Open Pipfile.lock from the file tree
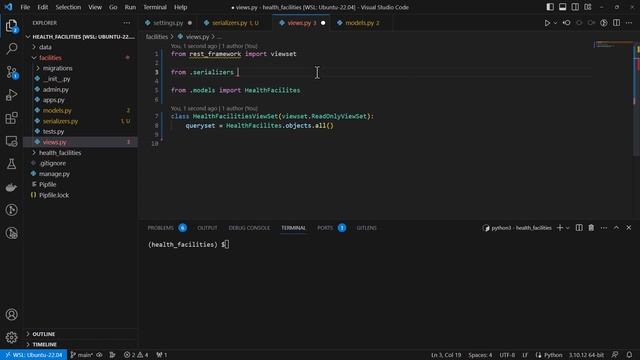The image size is (640, 360). click(80, 195)
